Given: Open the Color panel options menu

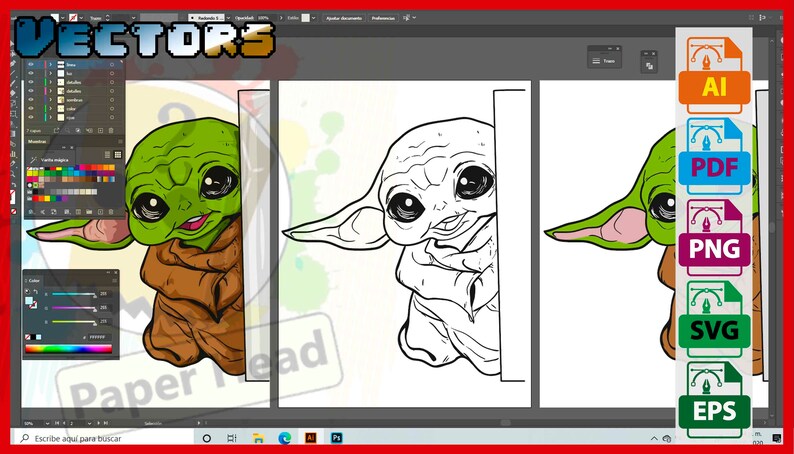Looking at the screenshot, I should point(115,280).
